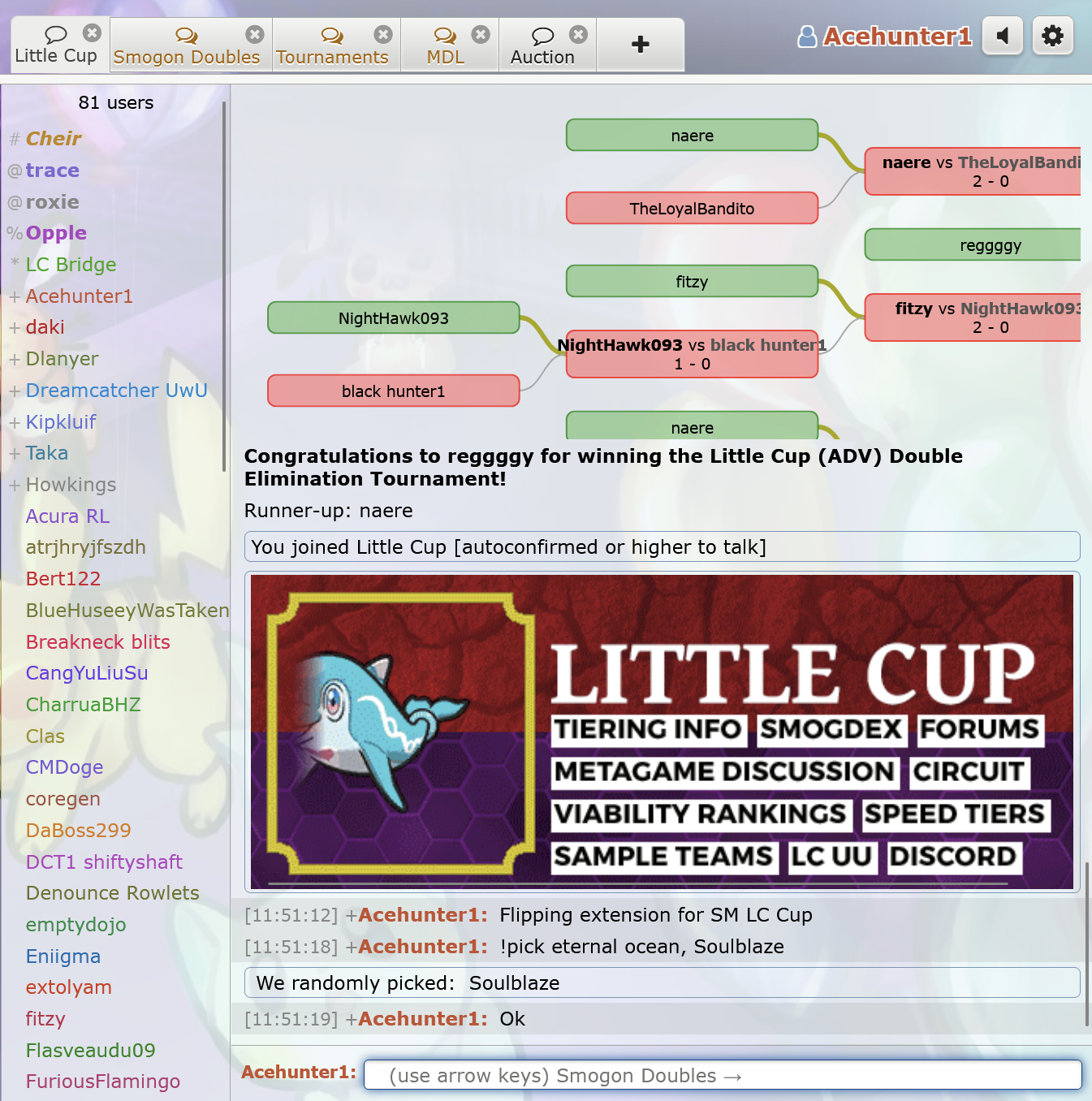Click the TheLoyalBandito bracket node
This screenshot has width=1092, height=1101.
pyautogui.click(x=692, y=208)
